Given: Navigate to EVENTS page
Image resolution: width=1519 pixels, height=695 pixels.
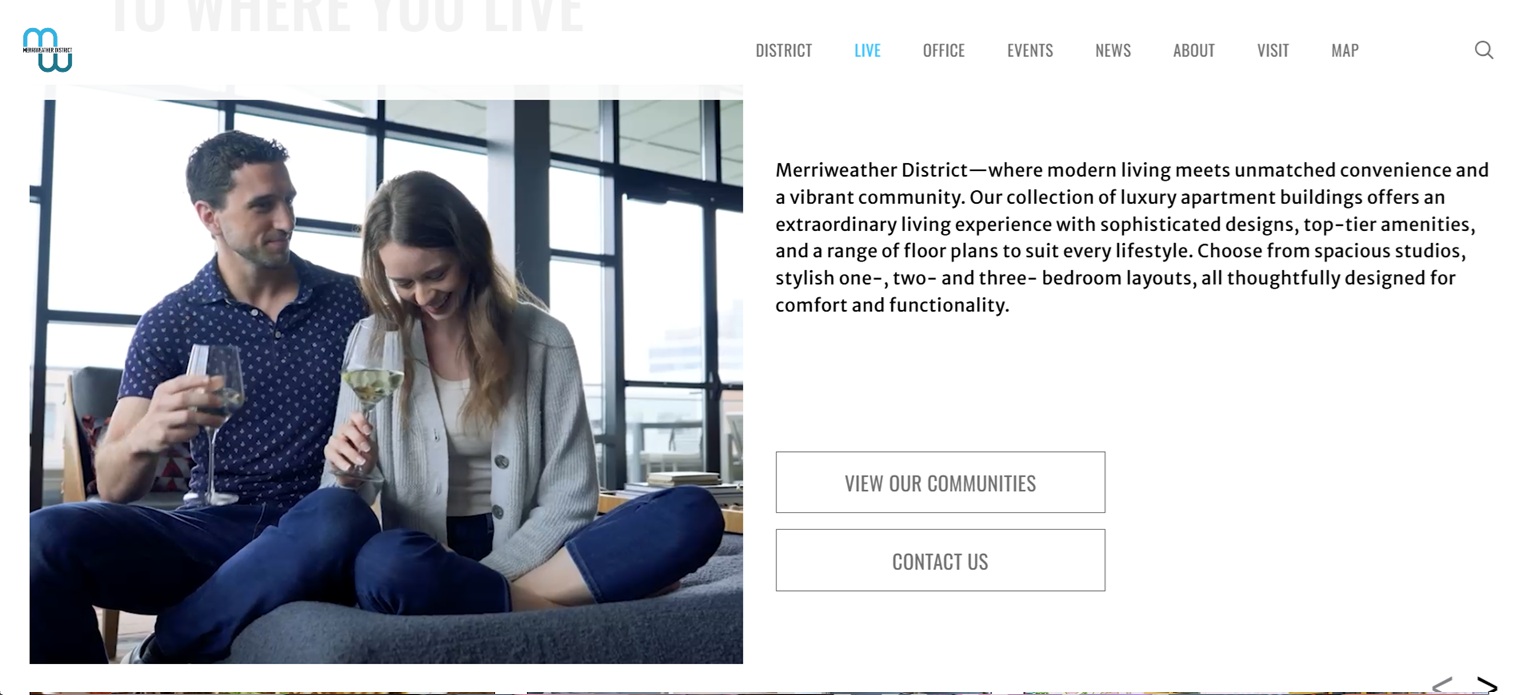Looking at the screenshot, I should [1030, 50].
